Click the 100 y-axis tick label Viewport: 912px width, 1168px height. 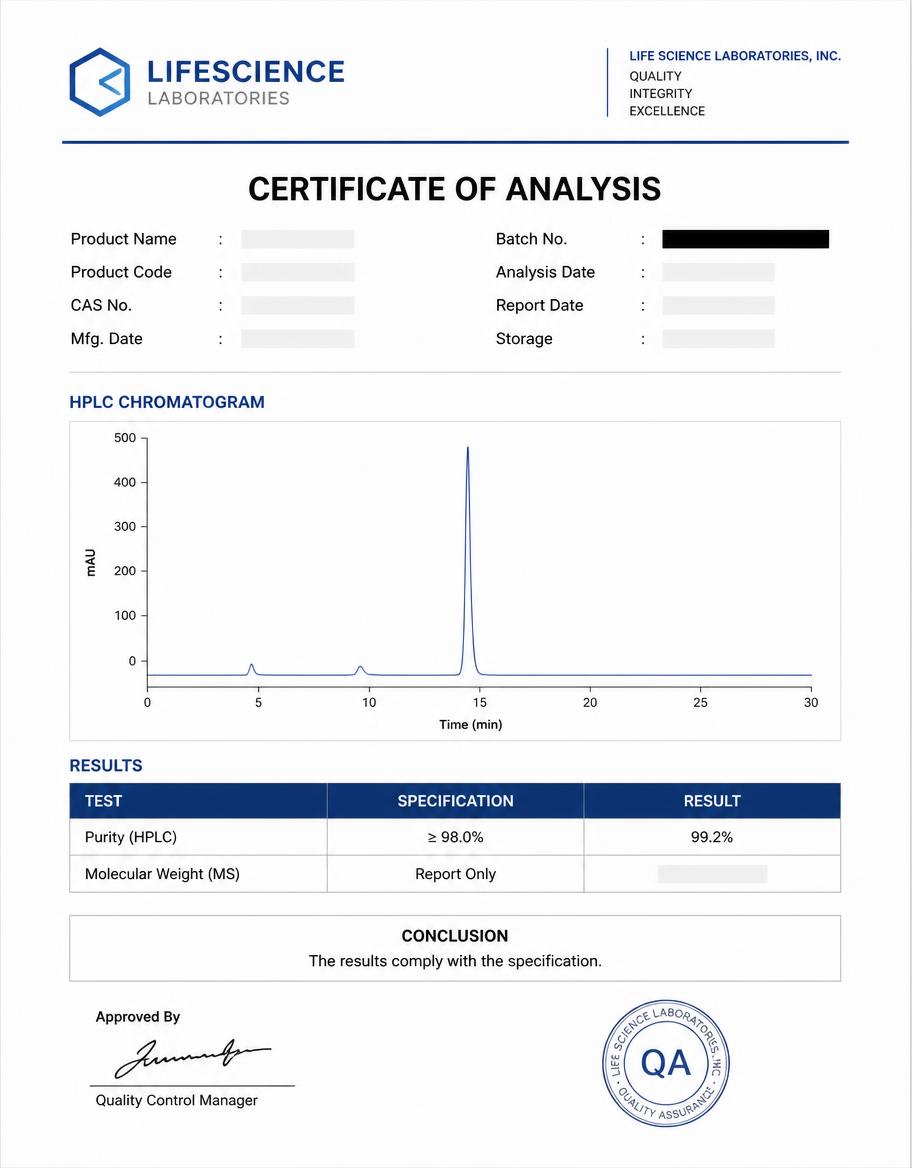(x=125, y=616)
